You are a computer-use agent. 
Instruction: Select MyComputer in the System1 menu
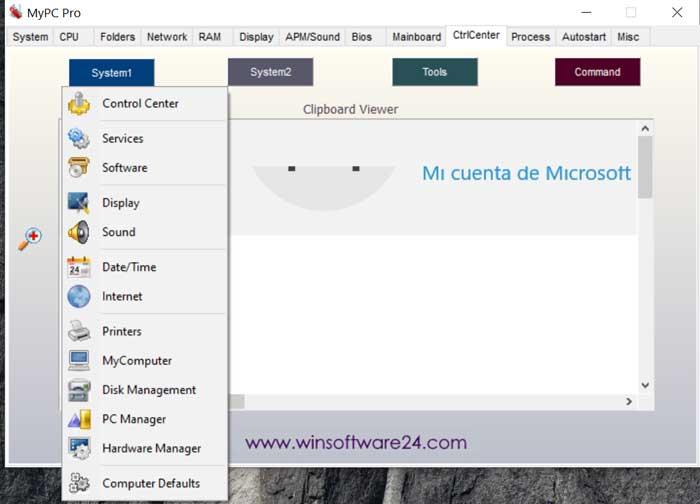tap(145, 360)
